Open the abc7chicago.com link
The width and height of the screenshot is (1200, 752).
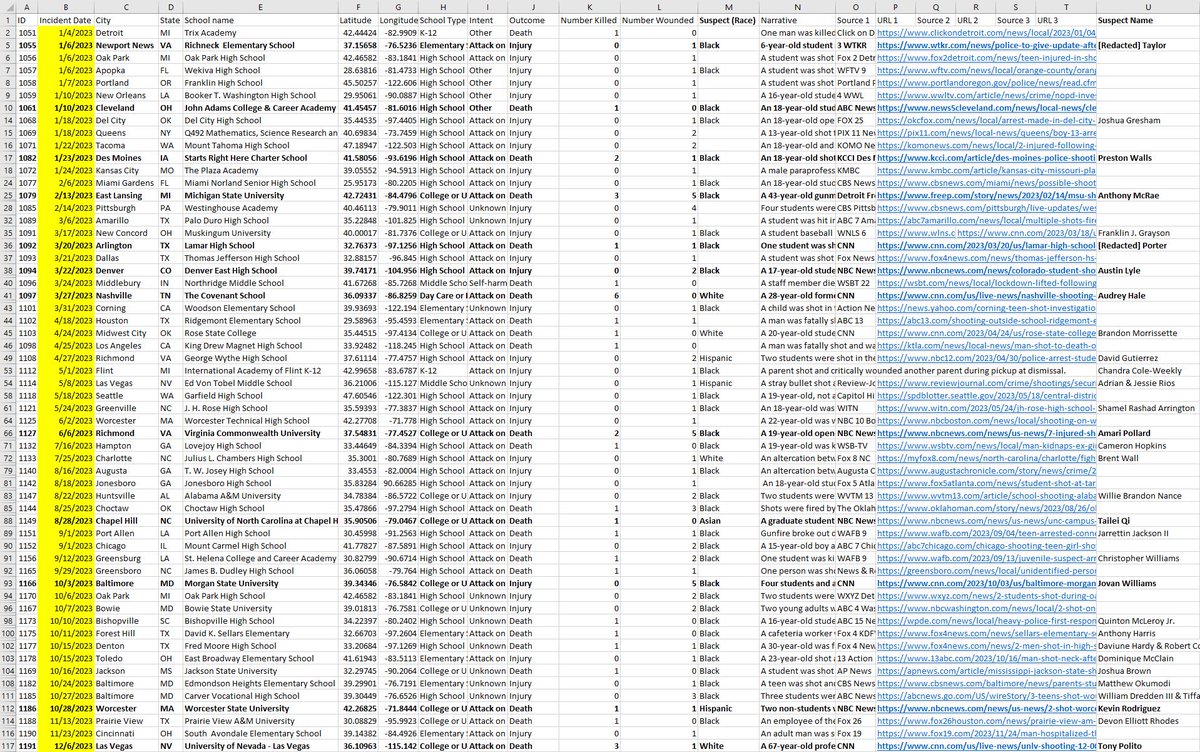pos(985,545)
